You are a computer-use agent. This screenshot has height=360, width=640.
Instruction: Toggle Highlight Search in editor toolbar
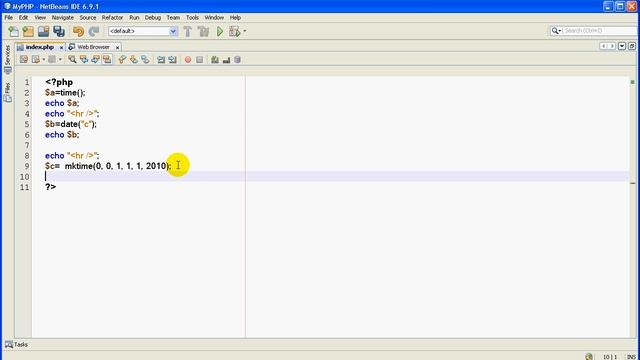pos(107,60)
